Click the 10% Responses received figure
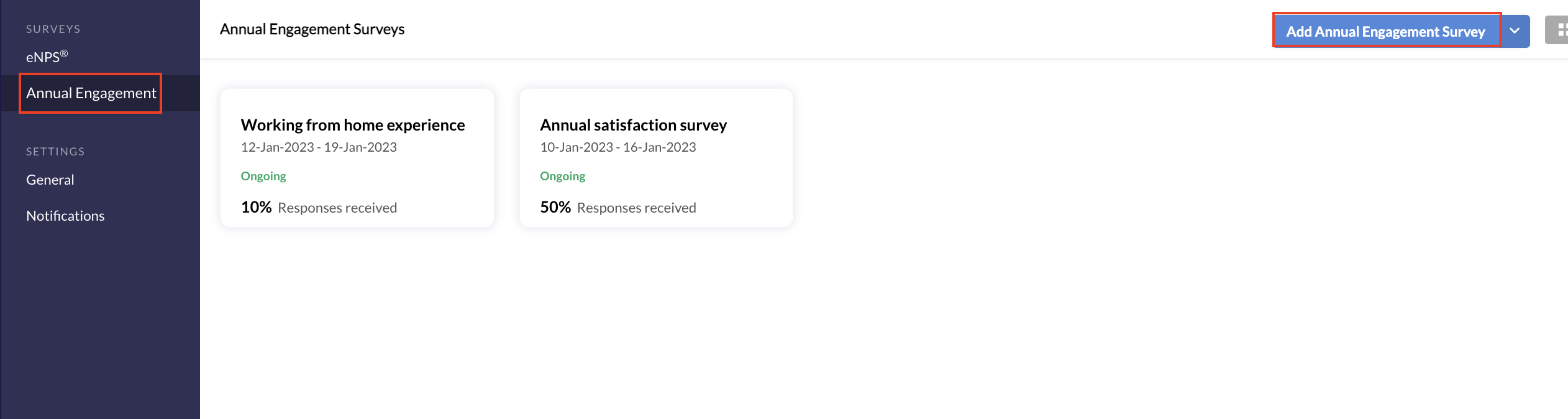 pyautogui.click(x=319, y=207)
